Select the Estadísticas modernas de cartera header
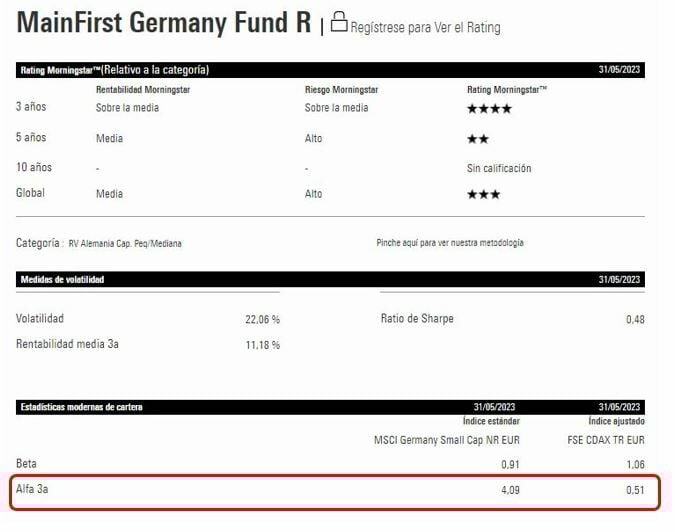The height and width of the screenshot is (532, 675). 82,407
